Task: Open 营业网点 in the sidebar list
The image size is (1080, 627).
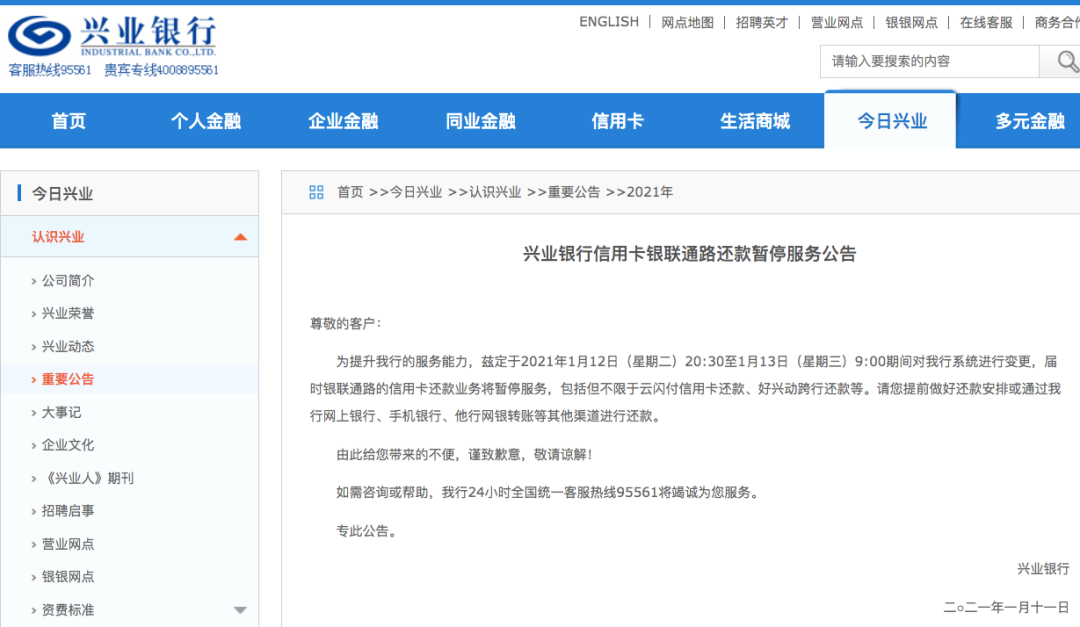Action: (68, 544)
